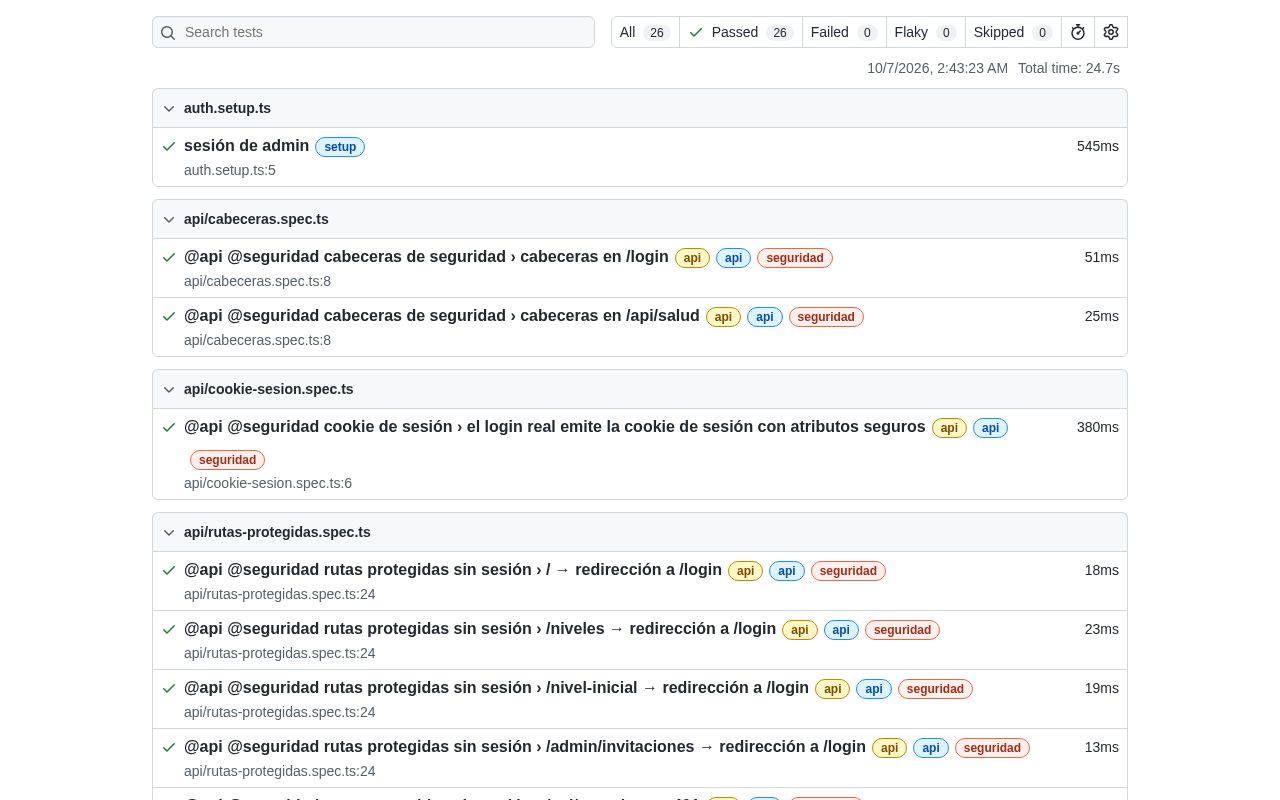Screen dimensions: 1280x800
Task: Filter by the setup tag
Action: pyautogui.click(x=340, y=147)
